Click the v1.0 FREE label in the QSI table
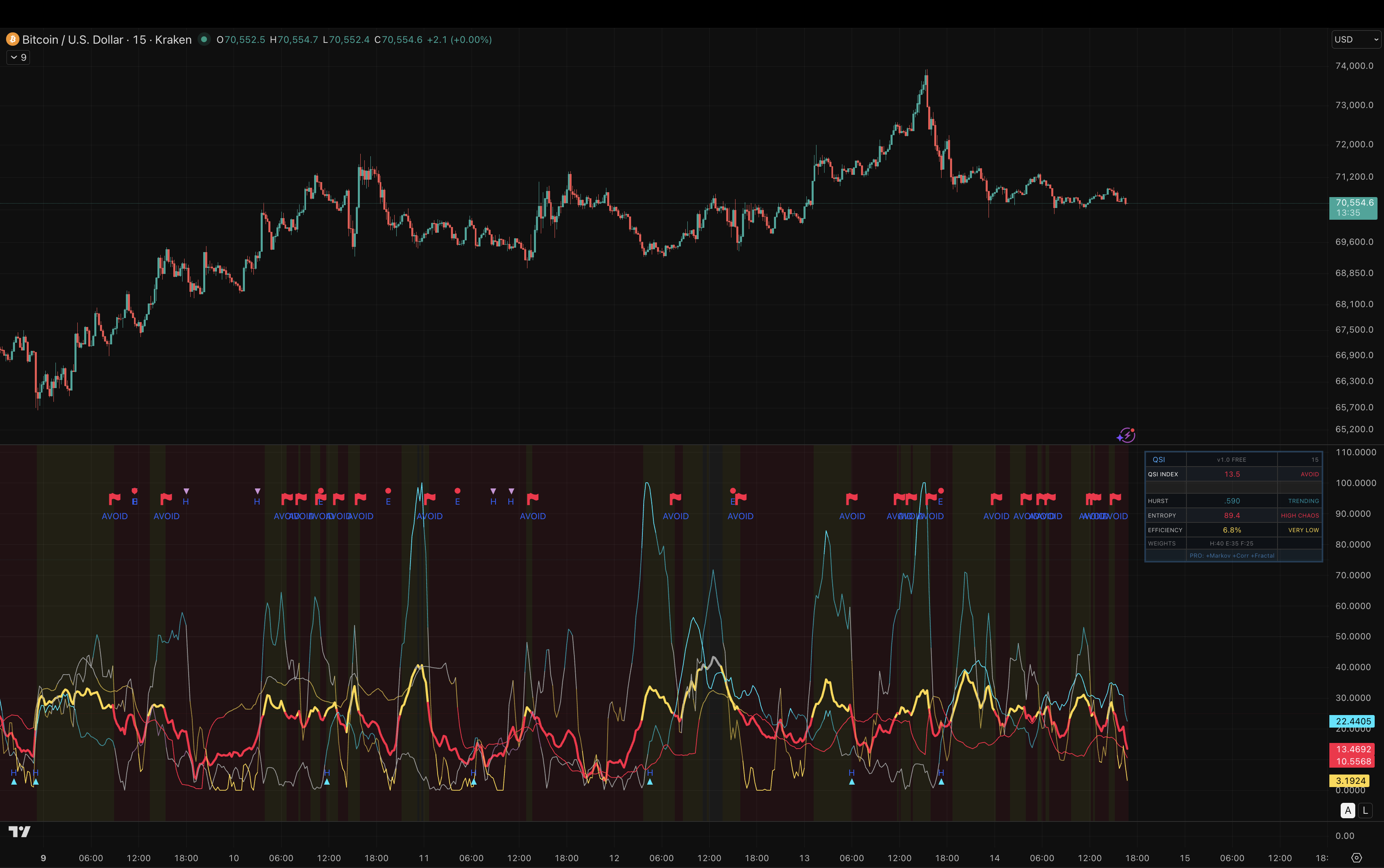Screen dimensions: 1384x868 point(1232,459)
